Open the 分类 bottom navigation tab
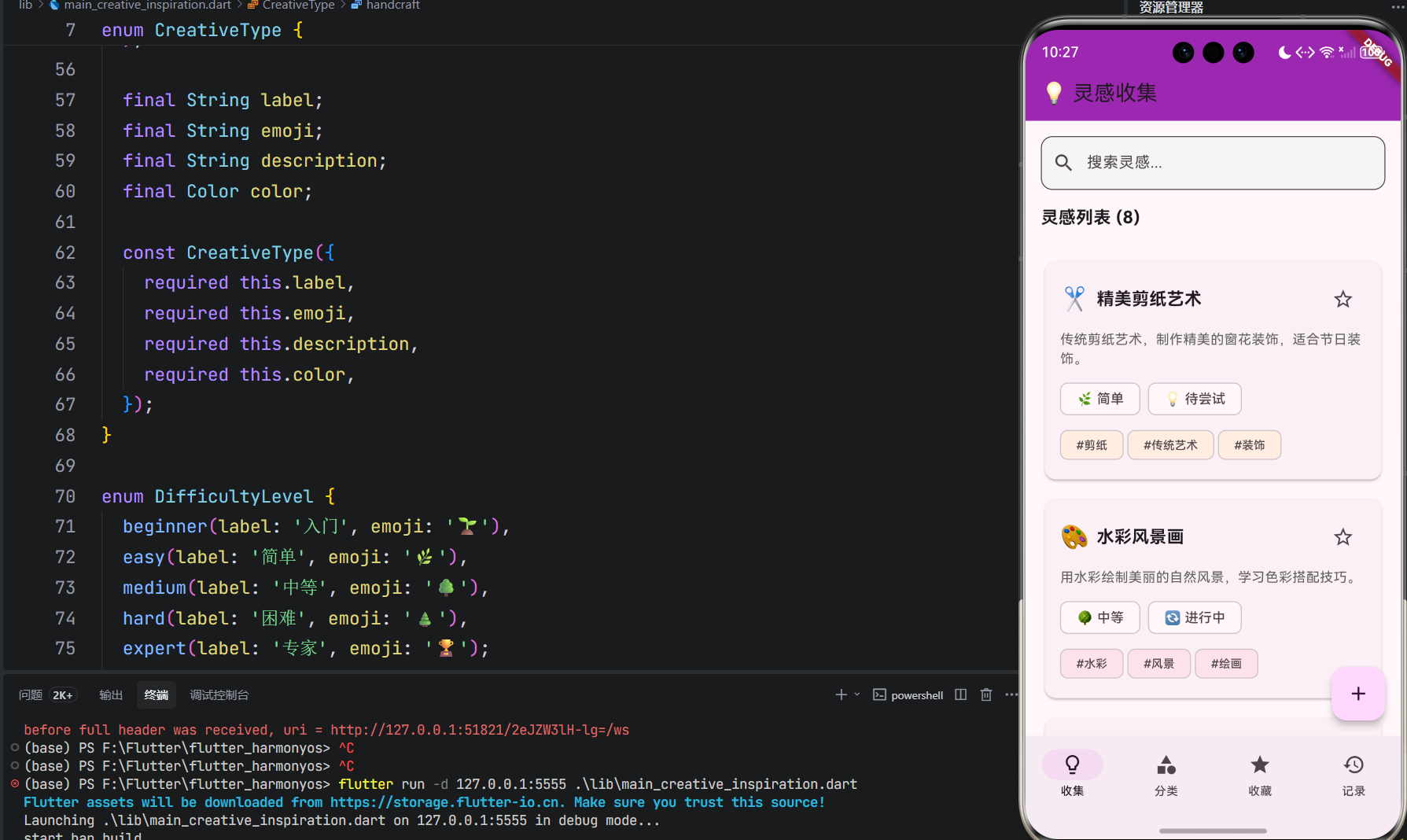The height and width of the screenshot is (840, 1407). (x=1166, y=774)
